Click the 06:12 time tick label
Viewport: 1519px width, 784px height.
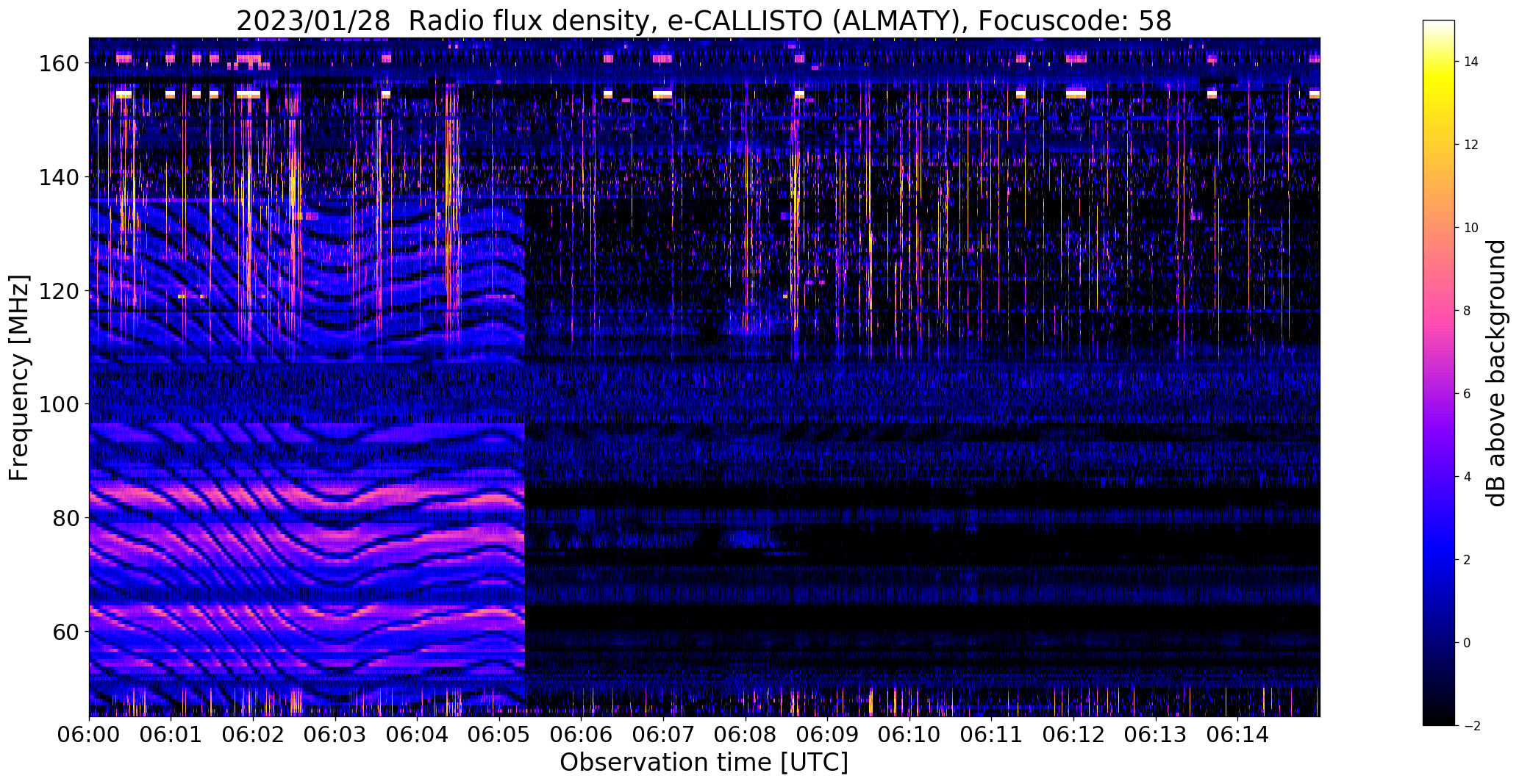click(1073, 735)
